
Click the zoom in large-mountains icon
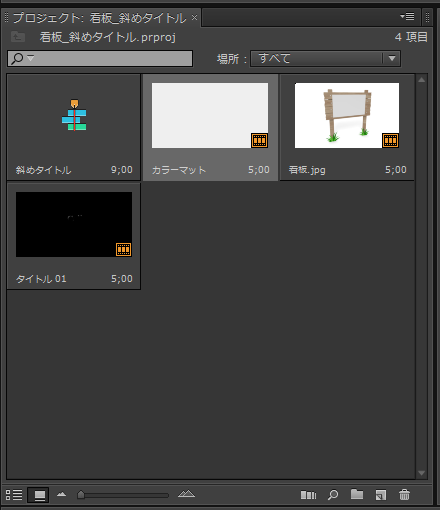(x=186, y=494)
